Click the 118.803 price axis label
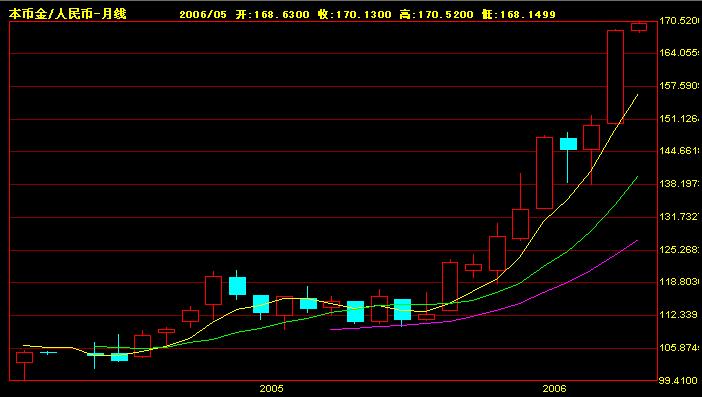702x397 pixels. click(680, 282)
